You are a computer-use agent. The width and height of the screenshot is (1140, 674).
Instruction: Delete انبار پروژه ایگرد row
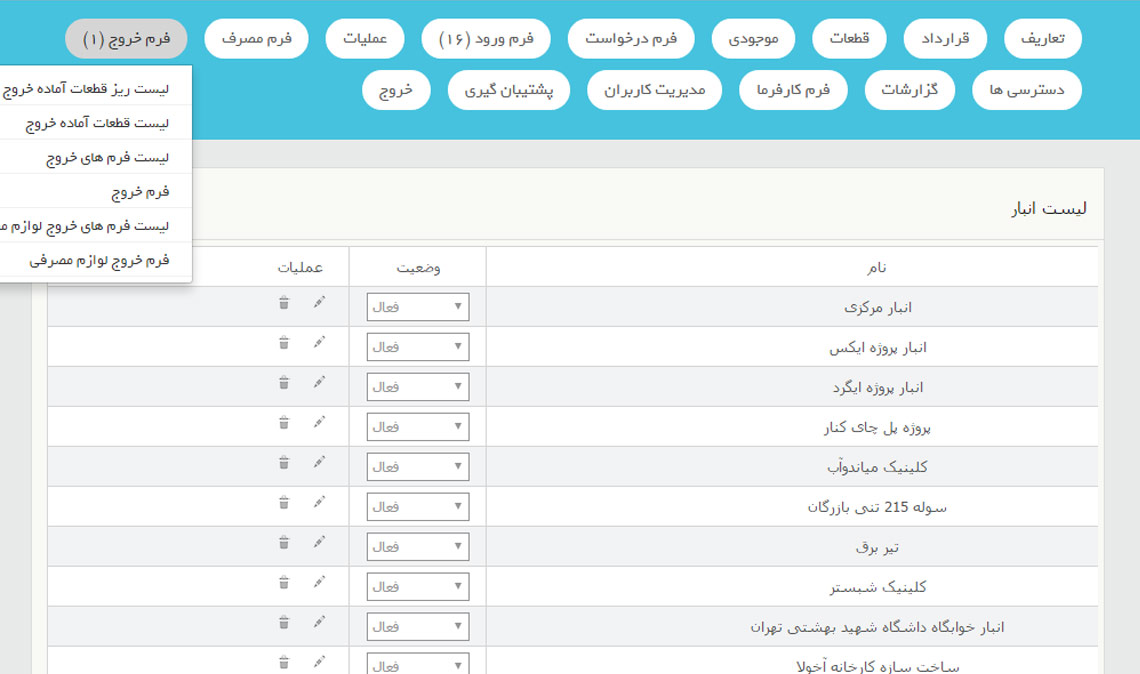(284, 382)
